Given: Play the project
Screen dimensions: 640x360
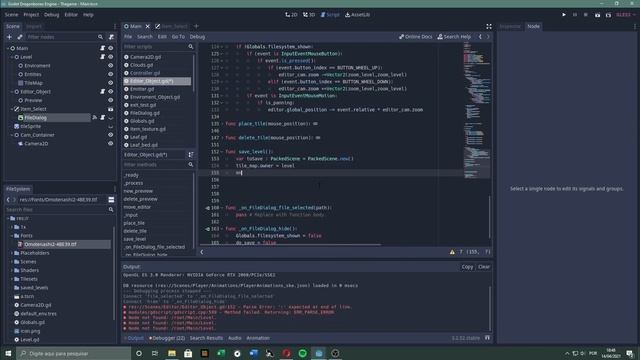Looking at the screenshot, I should [564, 15].
